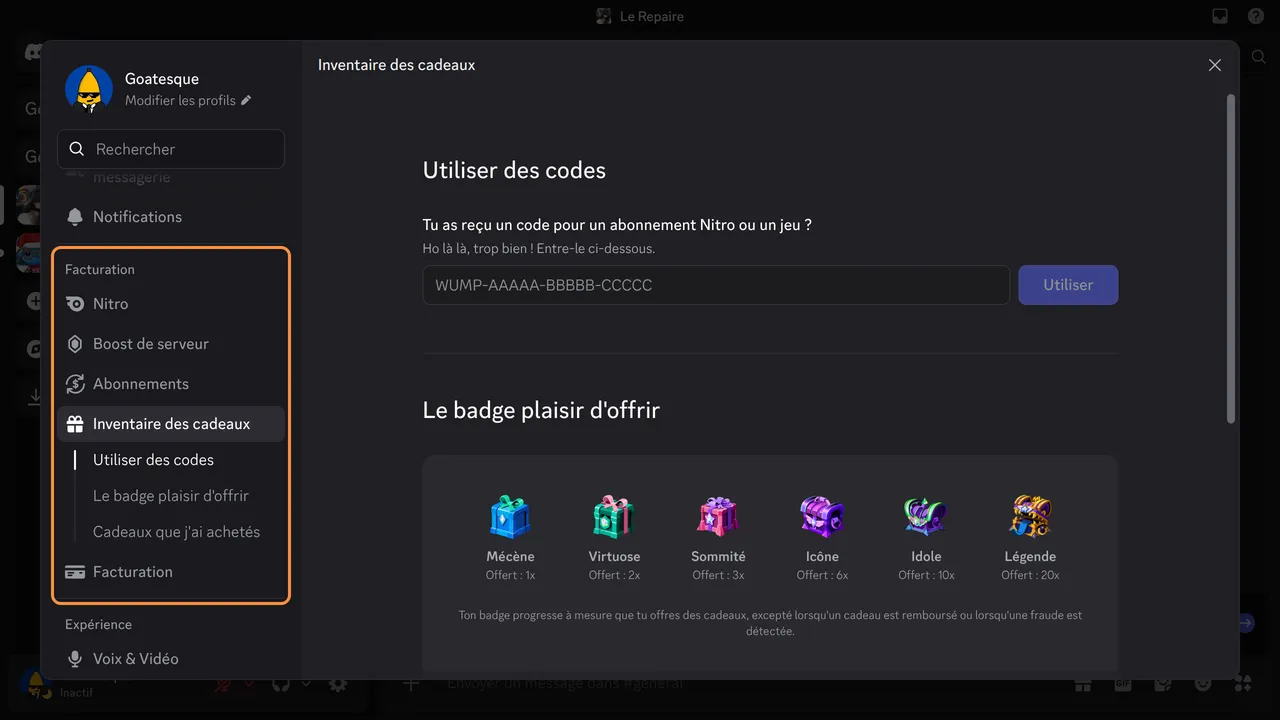Open the Facturation menu item with card icon
Image resolution: width=1280 pixels, height=720 pixels.
point(171,572)
